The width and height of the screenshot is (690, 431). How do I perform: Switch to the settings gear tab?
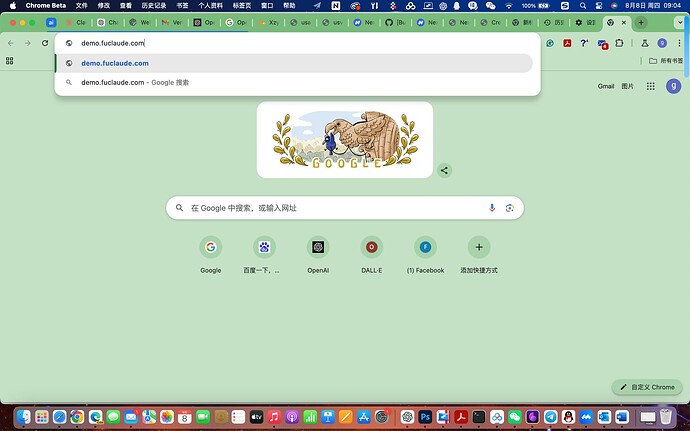click(x=585, y=22)
